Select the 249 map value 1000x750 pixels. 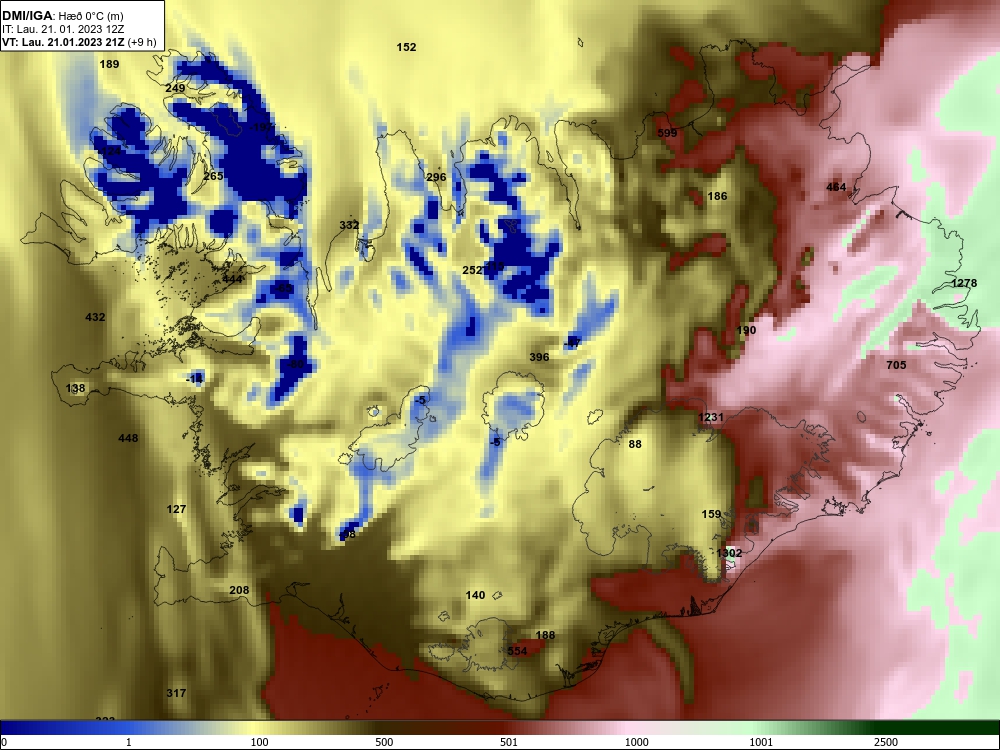[x=175, y=89]
